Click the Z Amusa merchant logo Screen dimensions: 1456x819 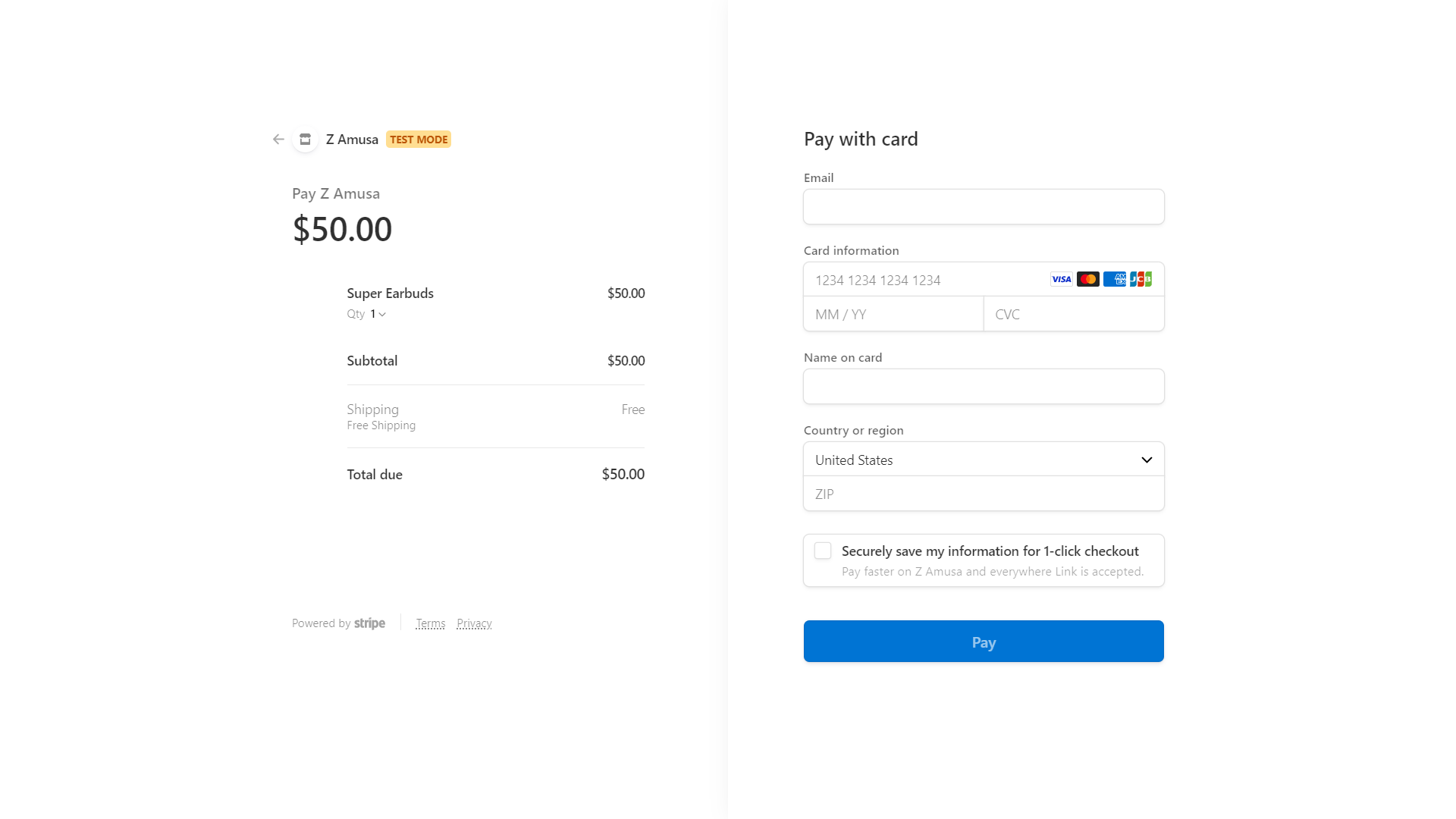point(304,140)
